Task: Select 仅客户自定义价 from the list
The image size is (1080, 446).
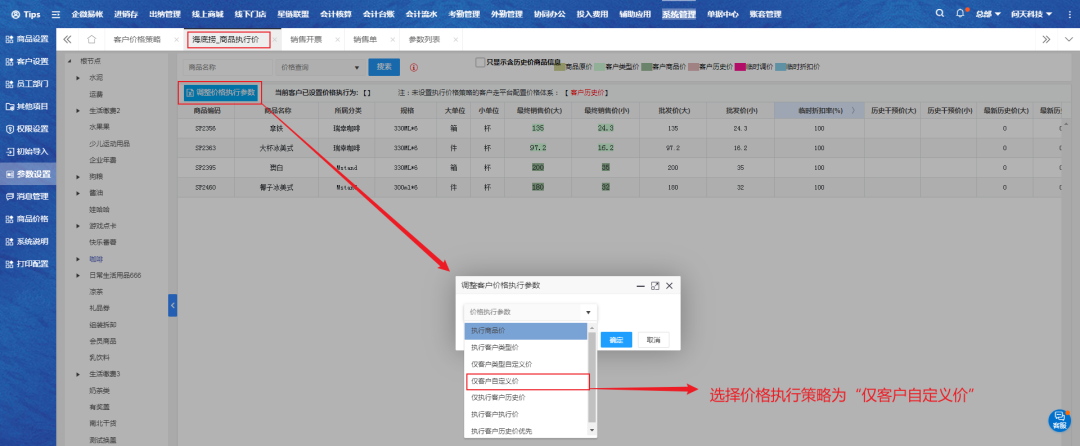Action: point(526,381)
